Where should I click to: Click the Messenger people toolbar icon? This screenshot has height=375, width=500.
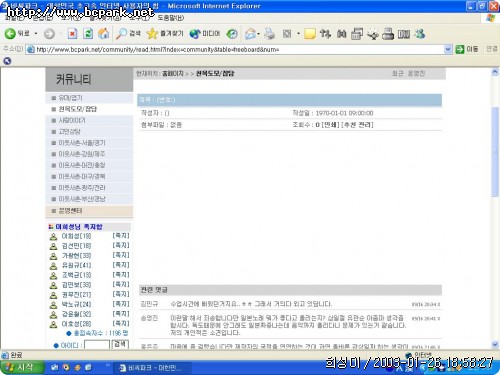pos(419,34)
